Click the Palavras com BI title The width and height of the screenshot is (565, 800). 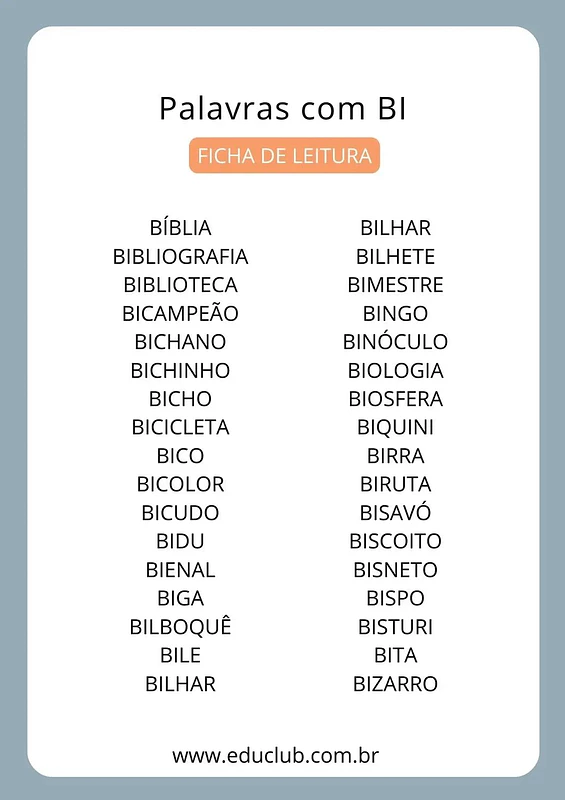click(283, 108)
